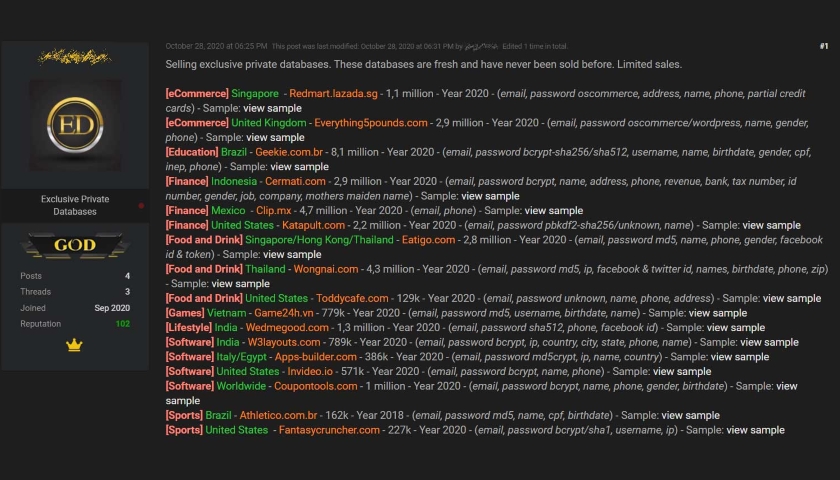Viewport: 840px width, 480px height.
Task: Click the green Singapore/Hong Kong/Thailand label
Action: [319, 240]
